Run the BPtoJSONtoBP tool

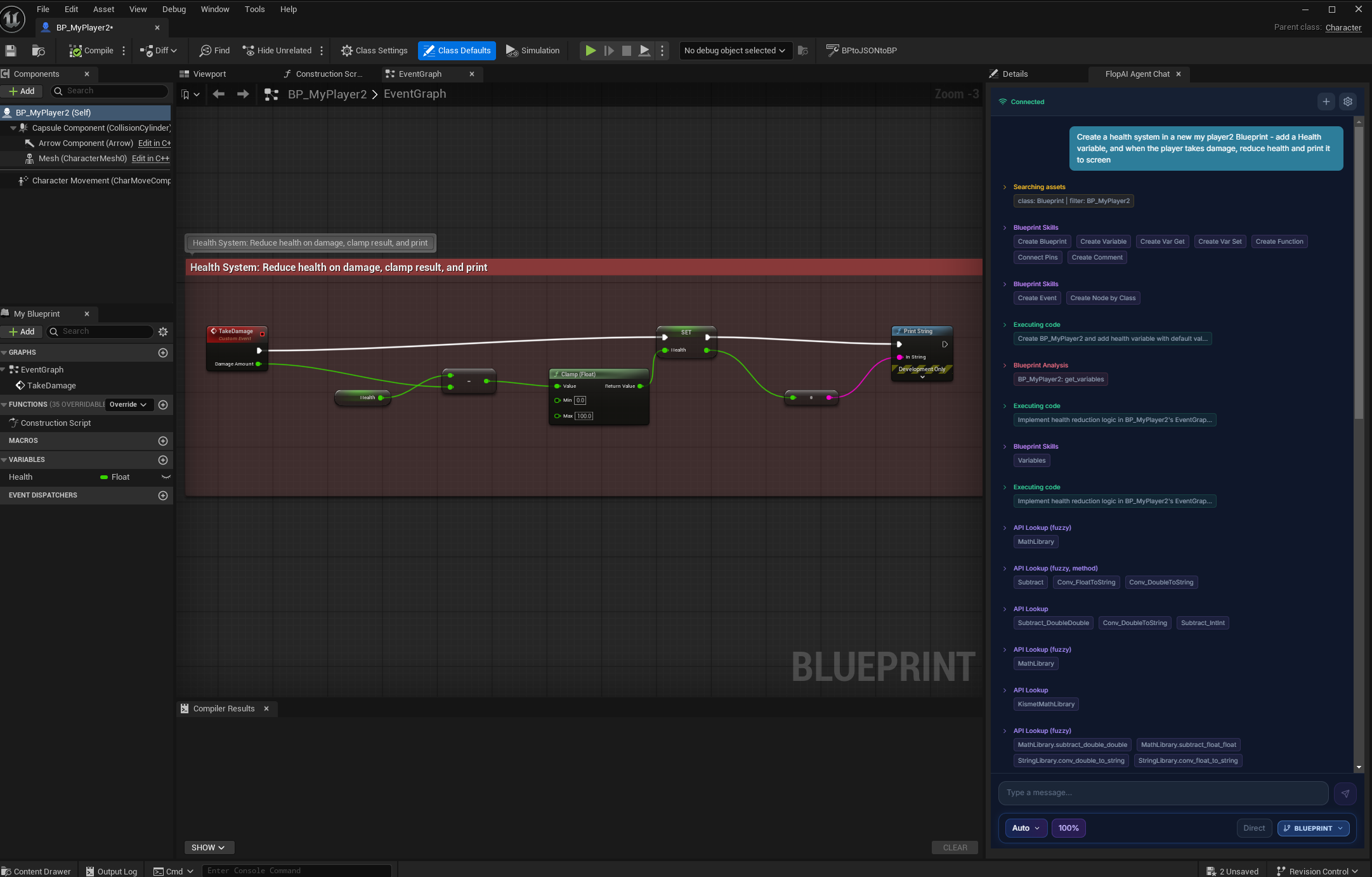(x=861, y=50)
